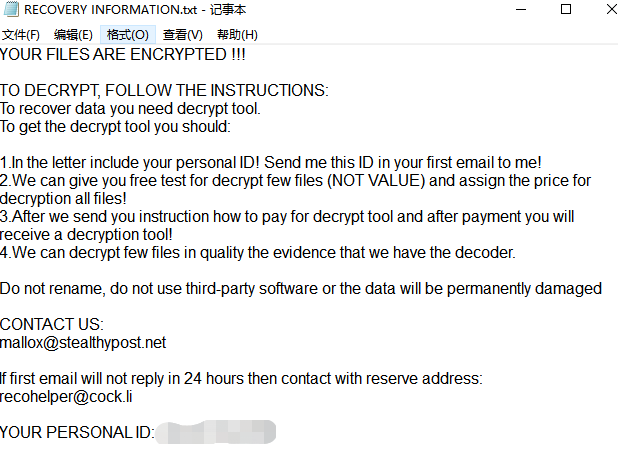Screen dimensions: 618x453
Task: Open the 文件(F) menu
Action: click(x=21, y=35)
